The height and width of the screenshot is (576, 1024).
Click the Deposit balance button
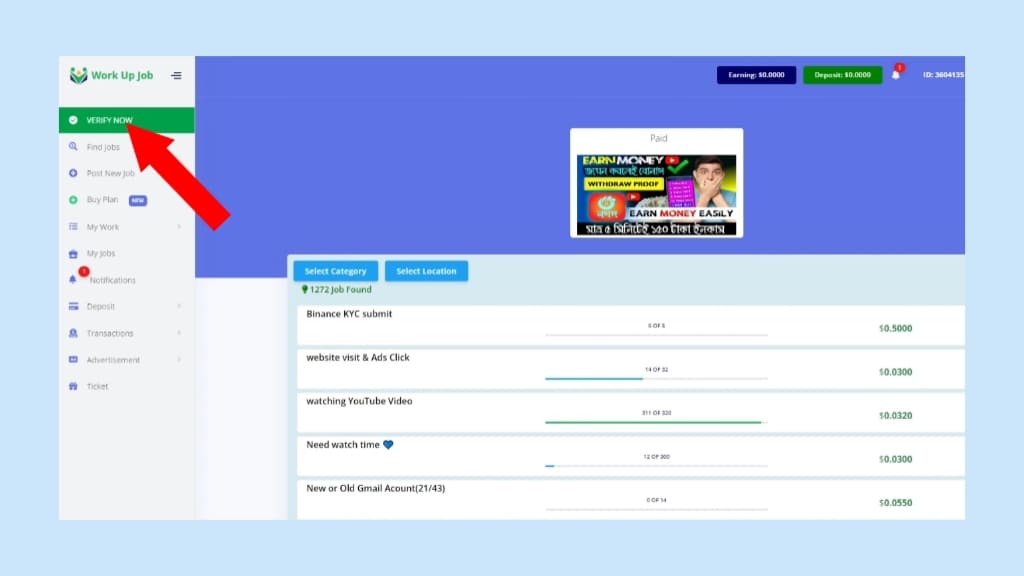(842, 75)
